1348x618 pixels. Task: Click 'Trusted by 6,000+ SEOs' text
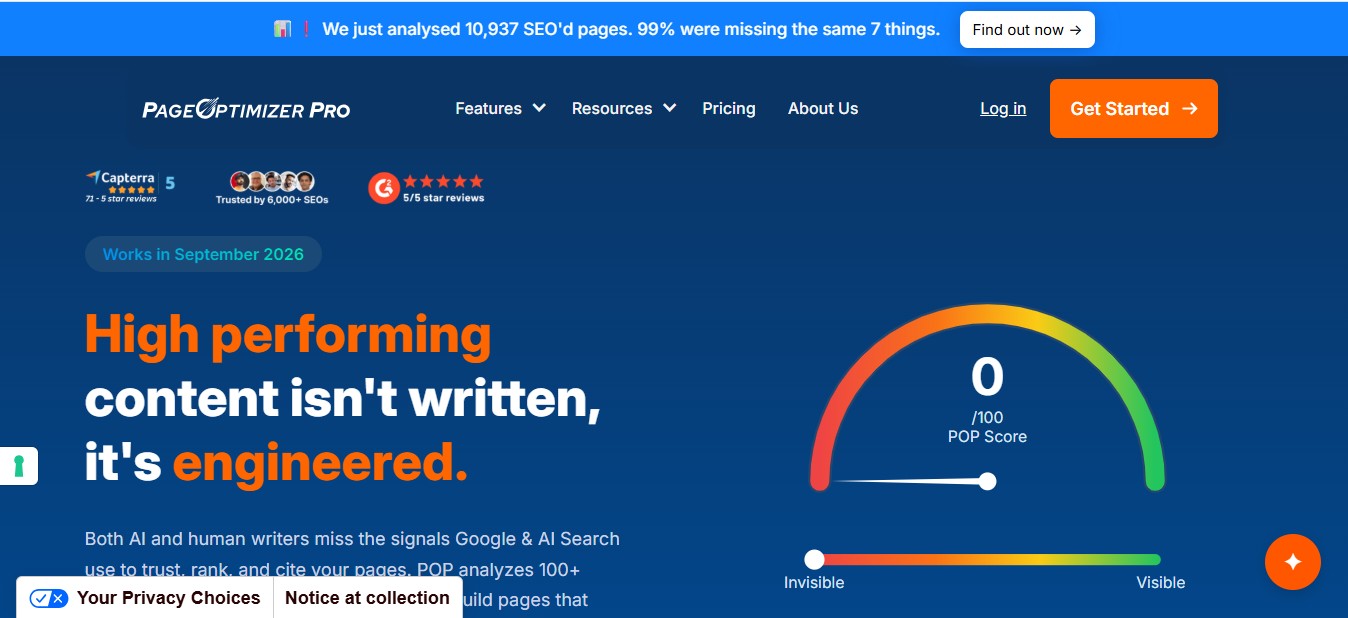click(x=272, y=200)
